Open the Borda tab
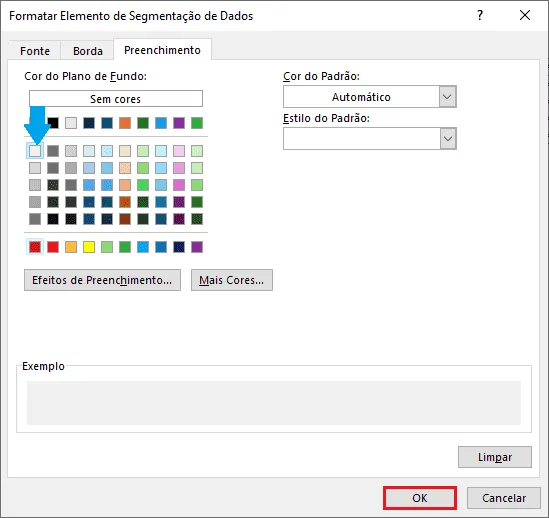The height and width of the screenshot is (518, 549). [x=88, y=51]
